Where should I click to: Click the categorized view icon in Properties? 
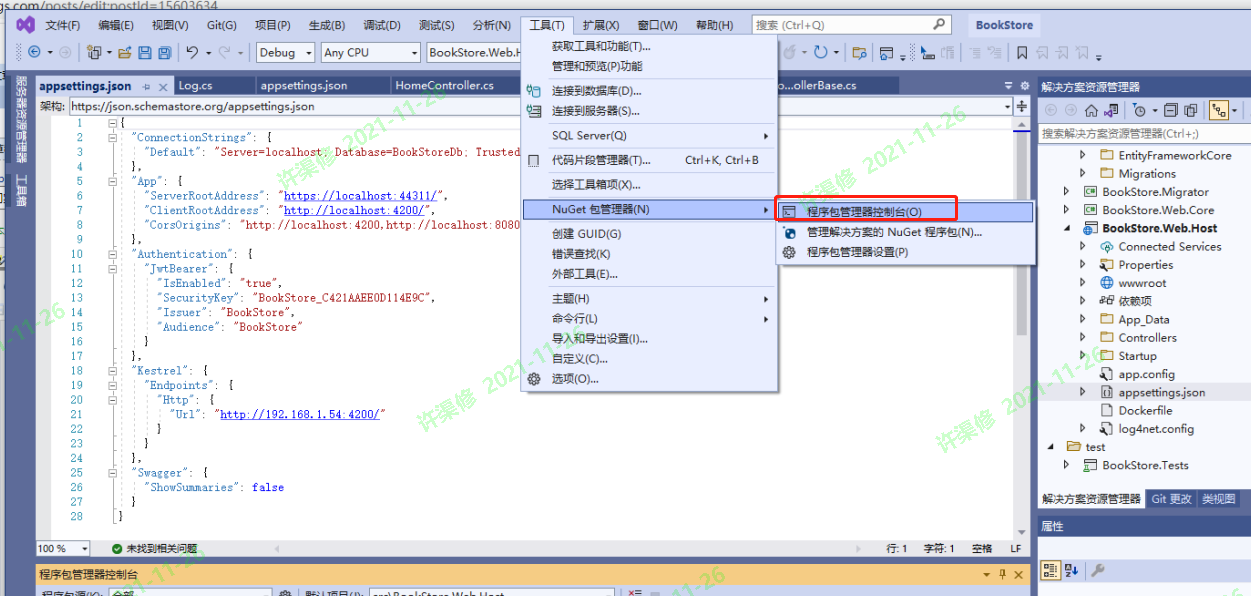coord(1050,570)
